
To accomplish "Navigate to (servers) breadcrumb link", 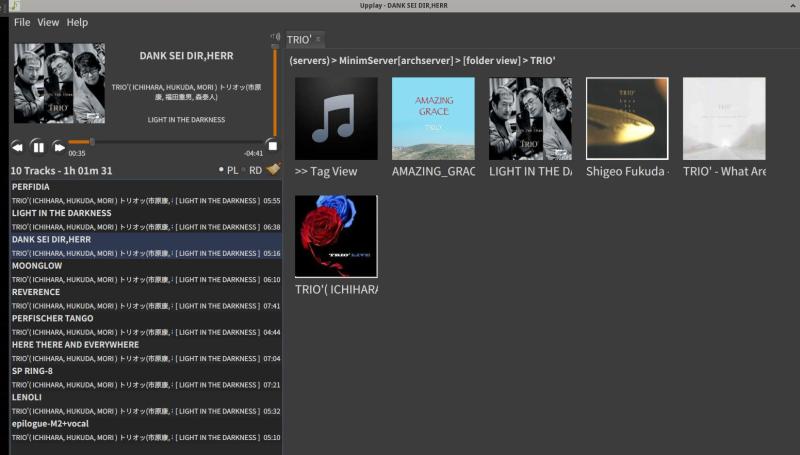I will tap(310, 61).
